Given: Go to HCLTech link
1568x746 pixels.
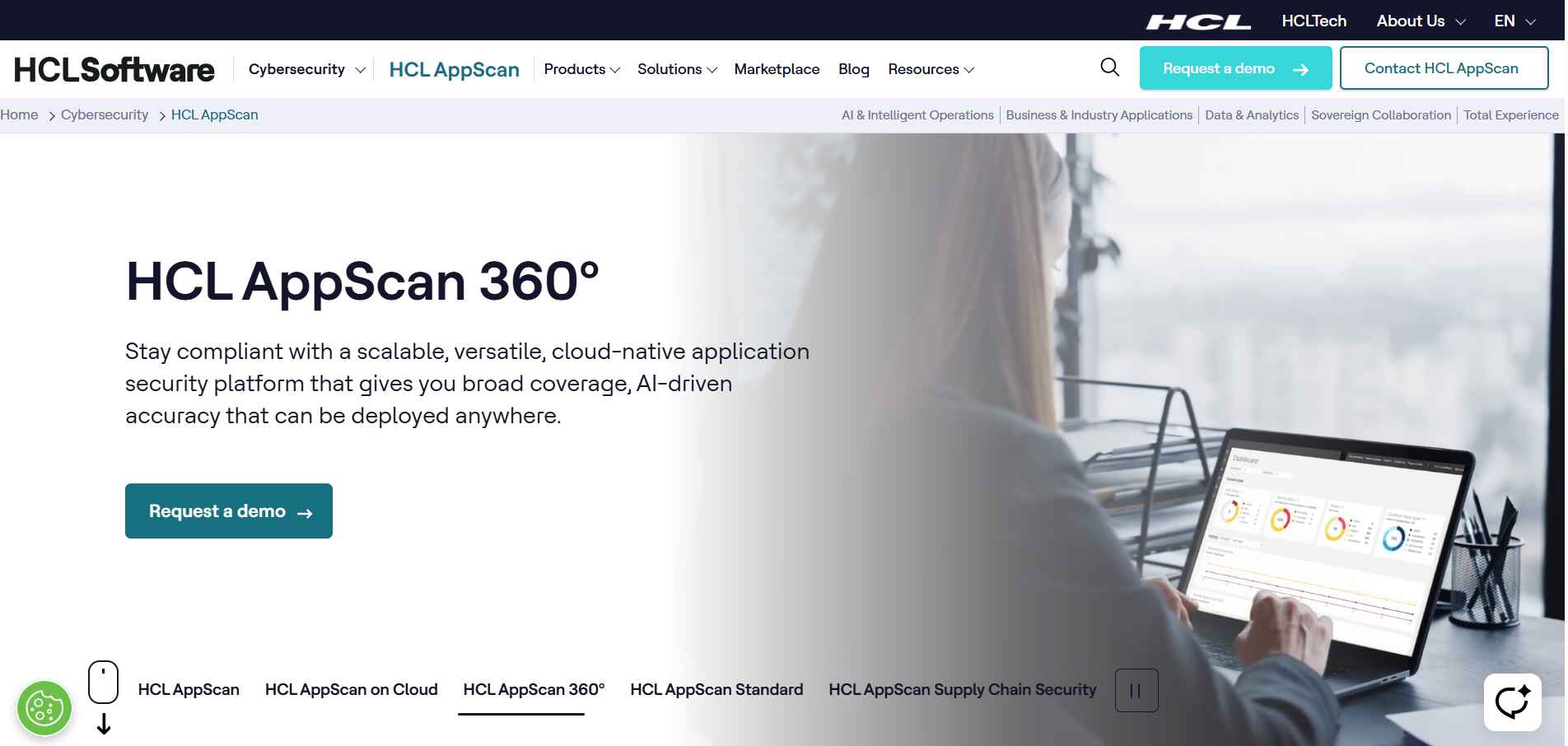Looking at the screenshot, I should click(x=1314, y=21).
